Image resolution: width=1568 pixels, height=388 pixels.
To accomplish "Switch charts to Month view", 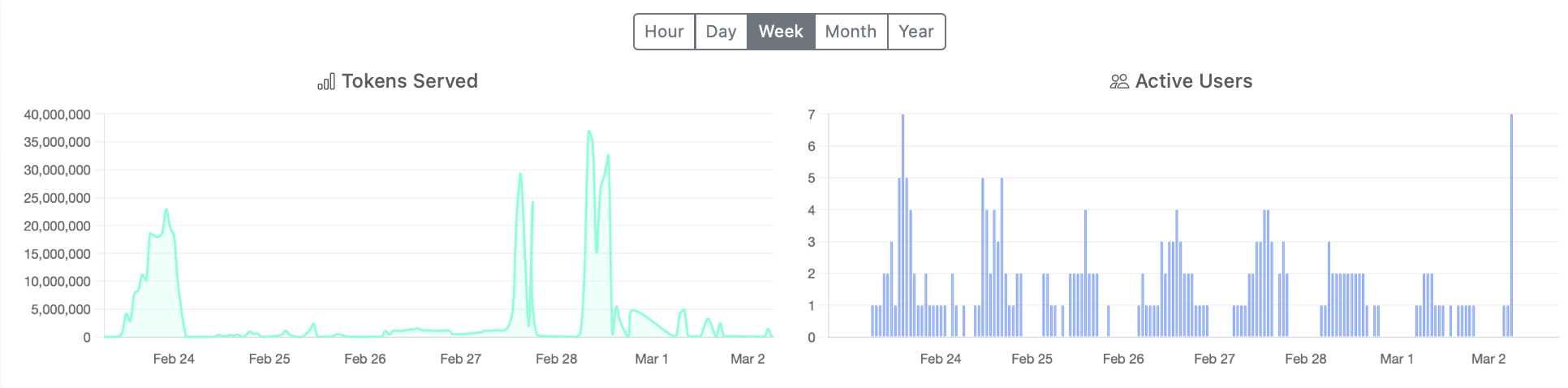I will point(851,32).
